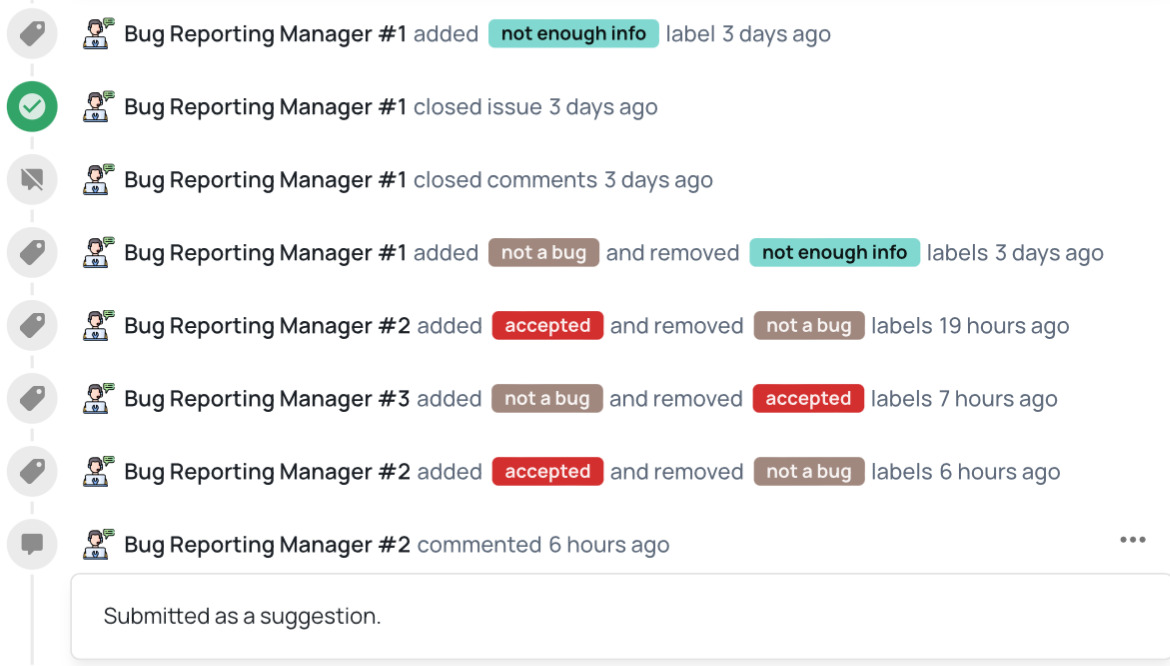
Task: Click avatar of Manager #3
Action: [x=98, y=399]
